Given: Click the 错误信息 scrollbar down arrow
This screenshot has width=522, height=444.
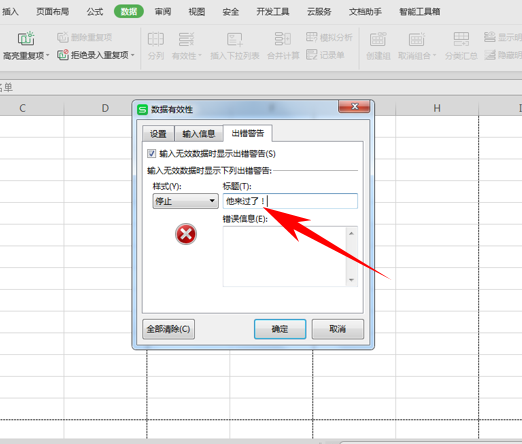Looking at the screenshot, I should click(x=351, y=280).
